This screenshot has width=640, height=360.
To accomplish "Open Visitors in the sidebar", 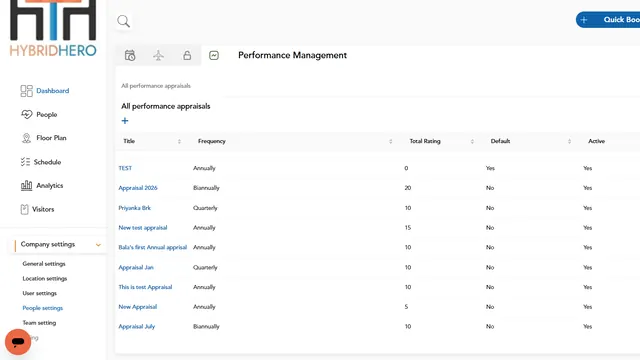I will (x=43, y=209).
